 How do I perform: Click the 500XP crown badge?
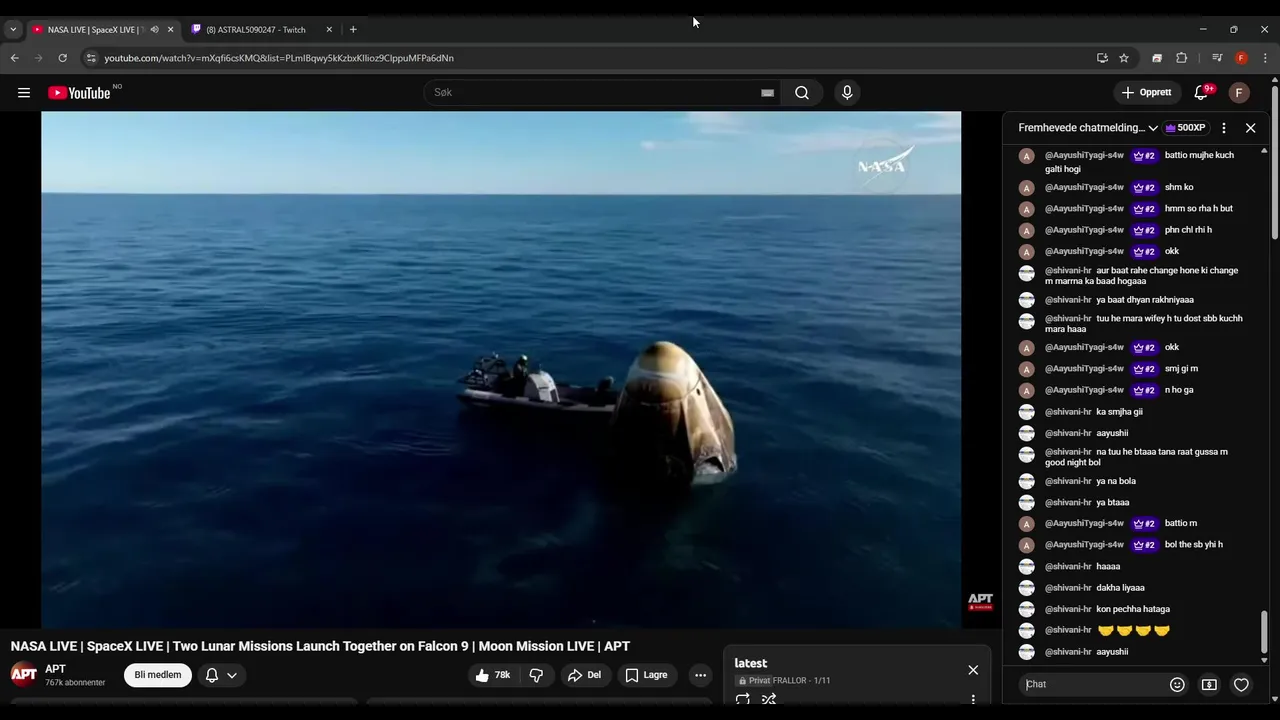[1186, 128]
